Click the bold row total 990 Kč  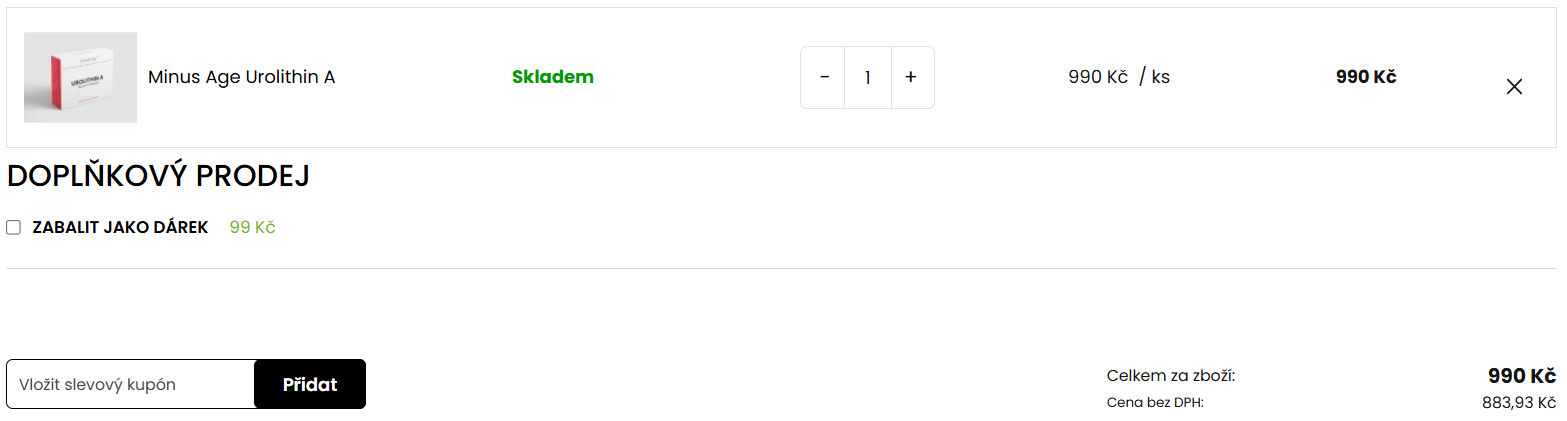point(1365,77)
